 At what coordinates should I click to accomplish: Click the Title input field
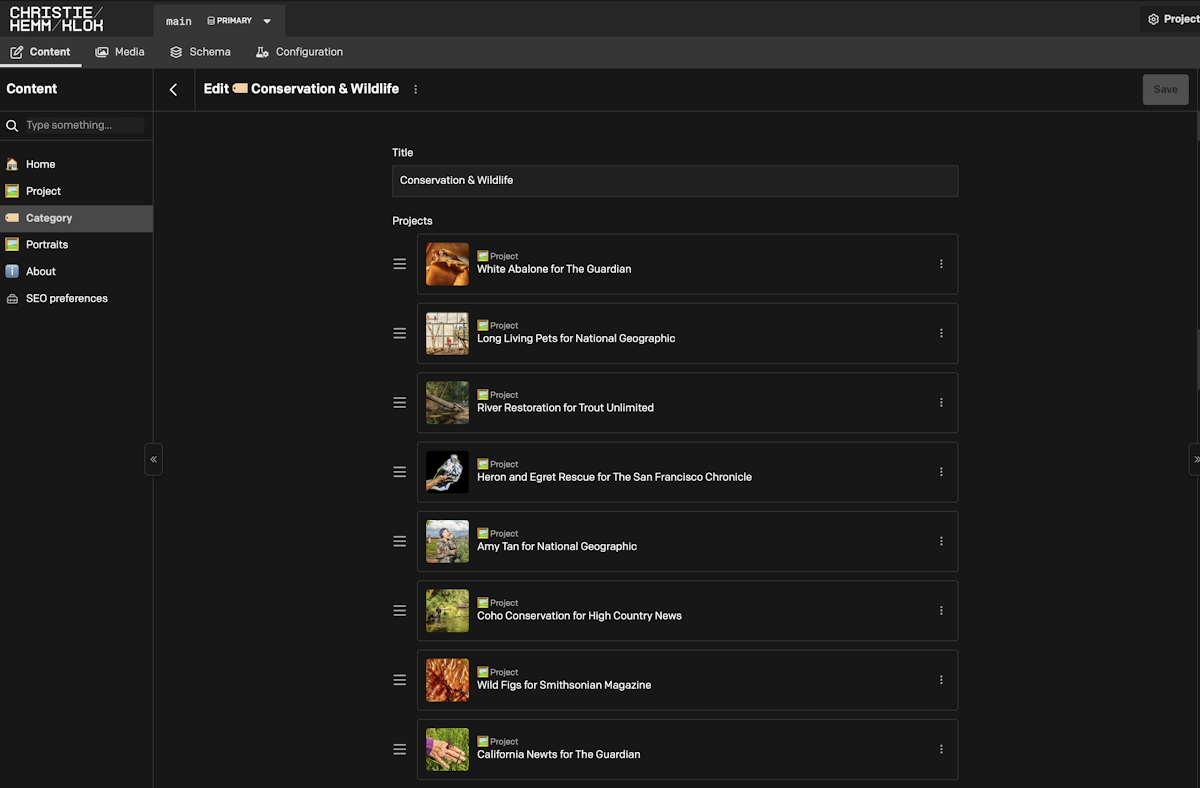pyautogui.click(x=675, y=181)
